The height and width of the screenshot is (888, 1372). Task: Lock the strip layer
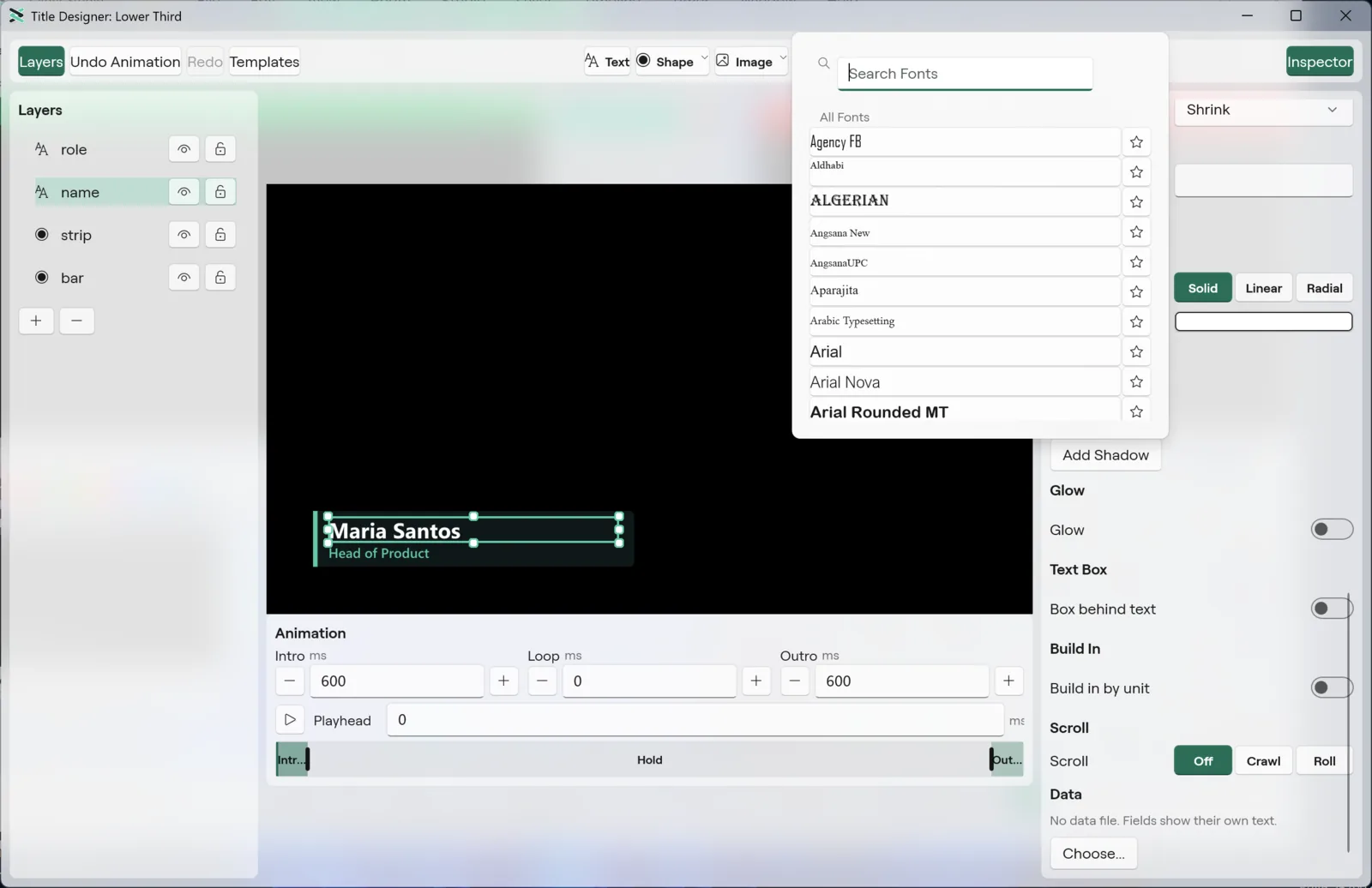(220, 235)
